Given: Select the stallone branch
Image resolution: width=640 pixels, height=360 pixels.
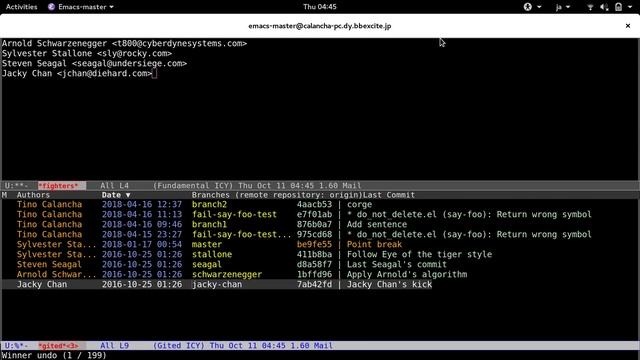Looking at the screenshot, I should pyautogui.click(x=212, y=254).
